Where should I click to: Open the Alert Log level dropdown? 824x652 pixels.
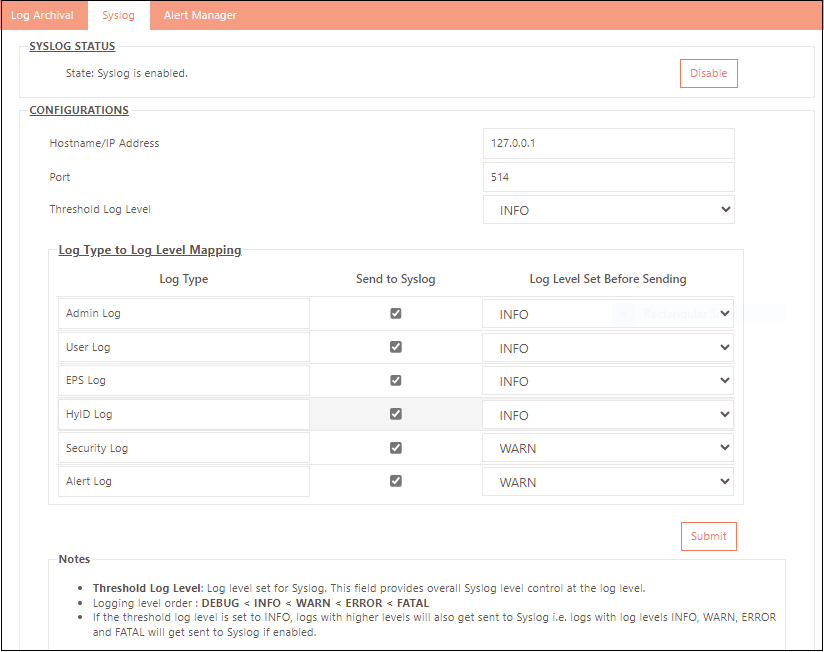point(608,482)
